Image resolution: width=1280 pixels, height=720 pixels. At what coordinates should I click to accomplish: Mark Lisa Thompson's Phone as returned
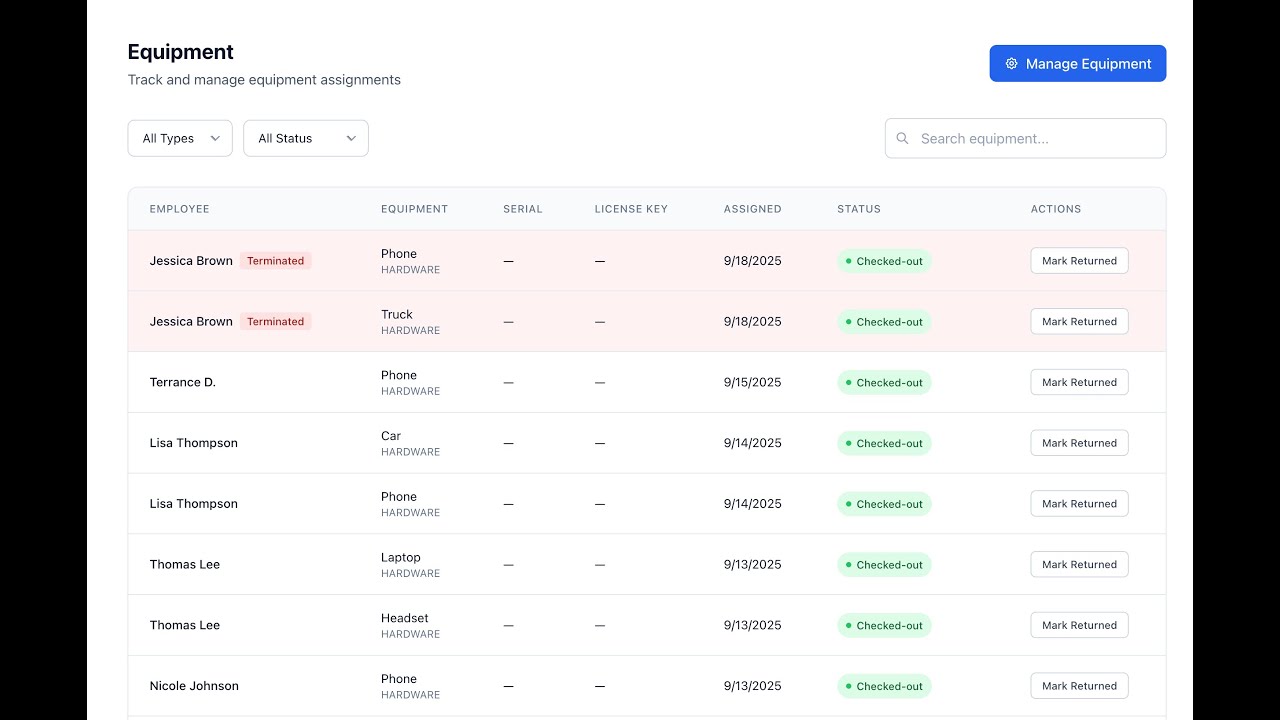[1079, 504]
